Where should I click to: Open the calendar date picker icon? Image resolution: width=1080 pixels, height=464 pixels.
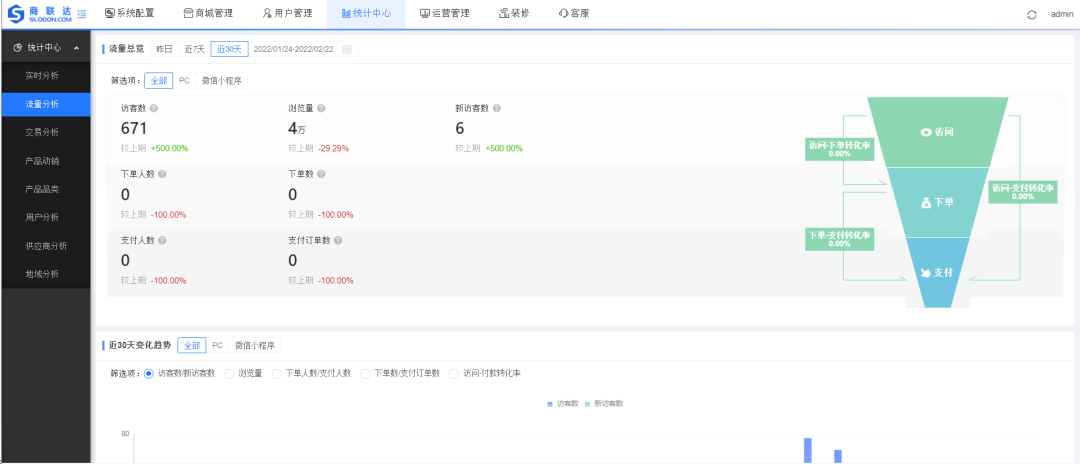(x=347, y=49)
